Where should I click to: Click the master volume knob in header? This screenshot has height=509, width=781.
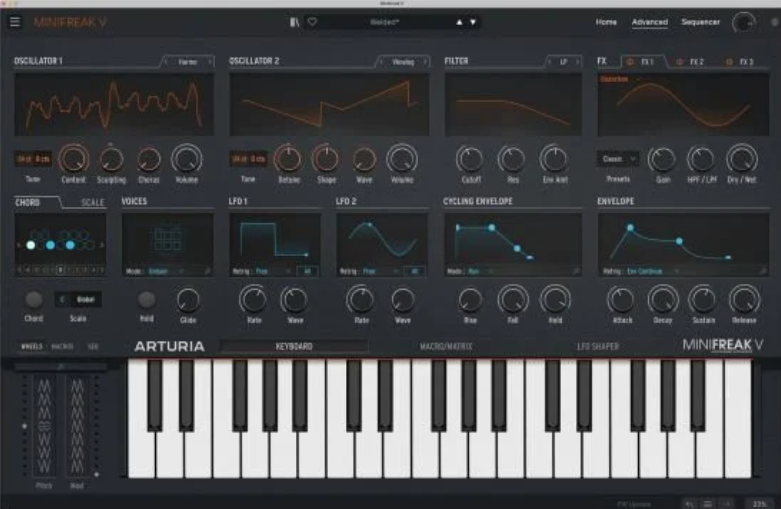(x=743, y=22)
